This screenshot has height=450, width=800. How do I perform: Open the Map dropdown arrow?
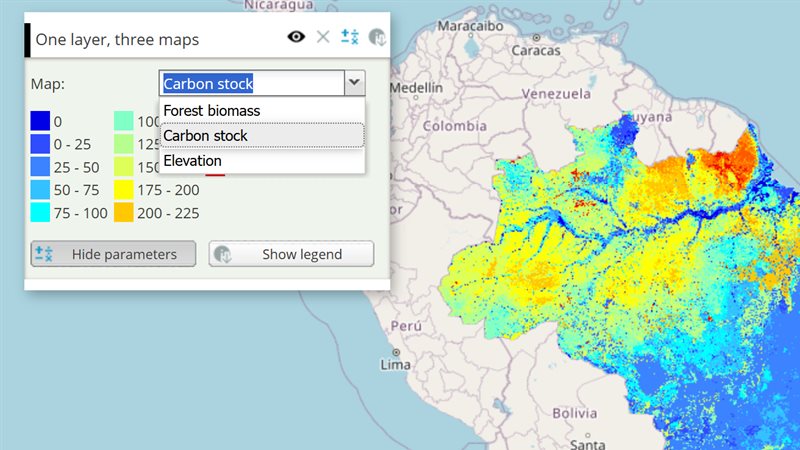[x=355, y=83]
